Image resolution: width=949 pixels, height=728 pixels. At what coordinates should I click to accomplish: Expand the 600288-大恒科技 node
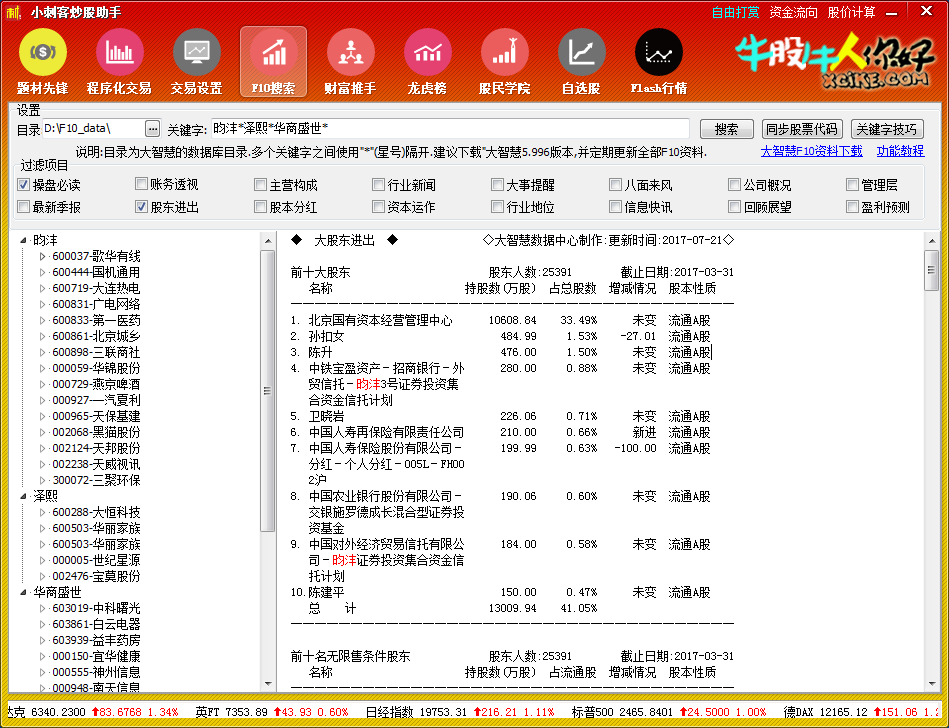[x=42, y=513]
